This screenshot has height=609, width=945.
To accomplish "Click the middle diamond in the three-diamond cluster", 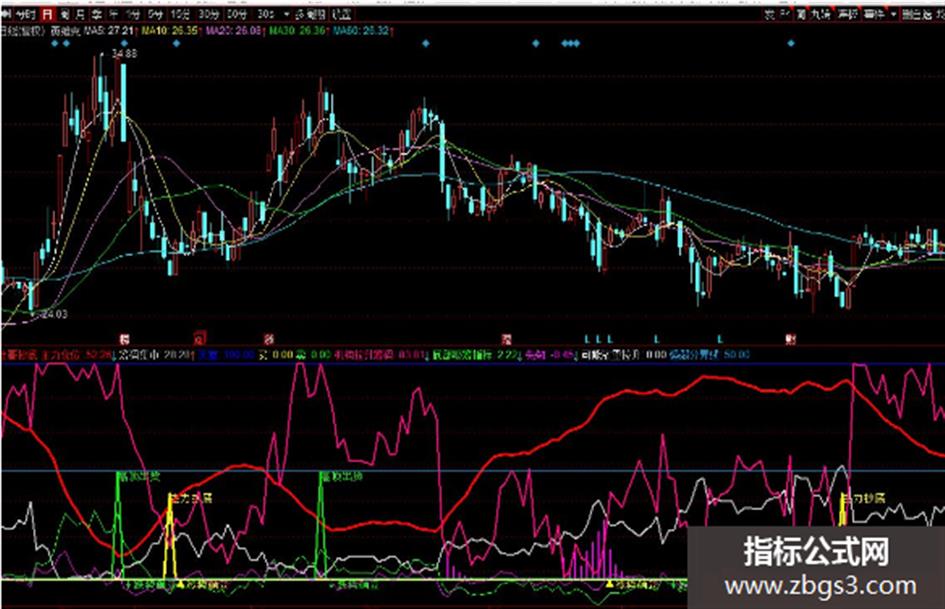I will tap(571, 43).
